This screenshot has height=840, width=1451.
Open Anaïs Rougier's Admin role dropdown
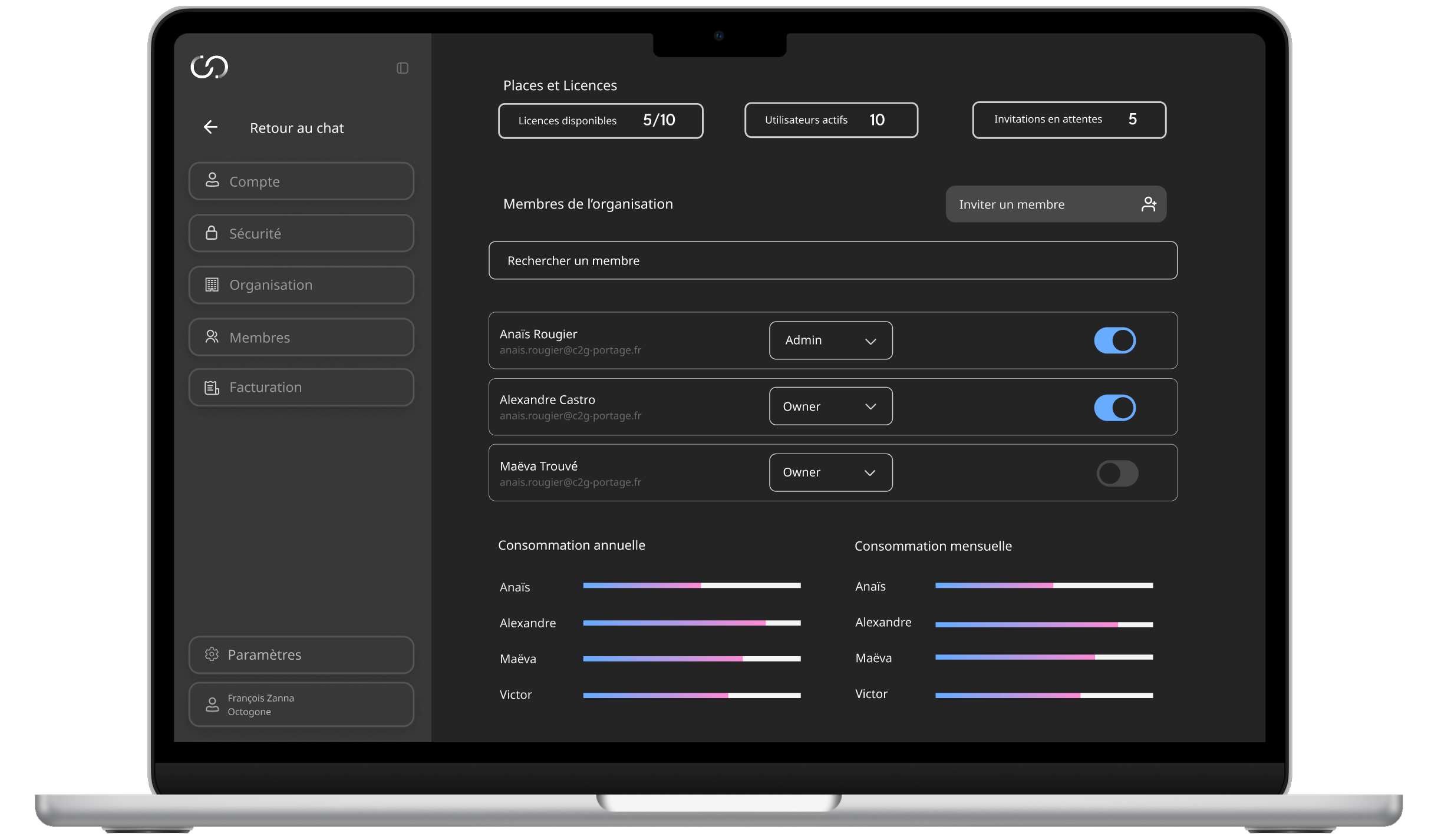pyautogui.click(x=830, y=340)
